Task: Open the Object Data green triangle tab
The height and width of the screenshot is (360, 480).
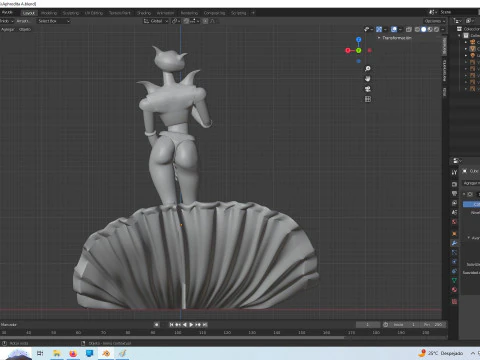Action: tap(454, 280)
